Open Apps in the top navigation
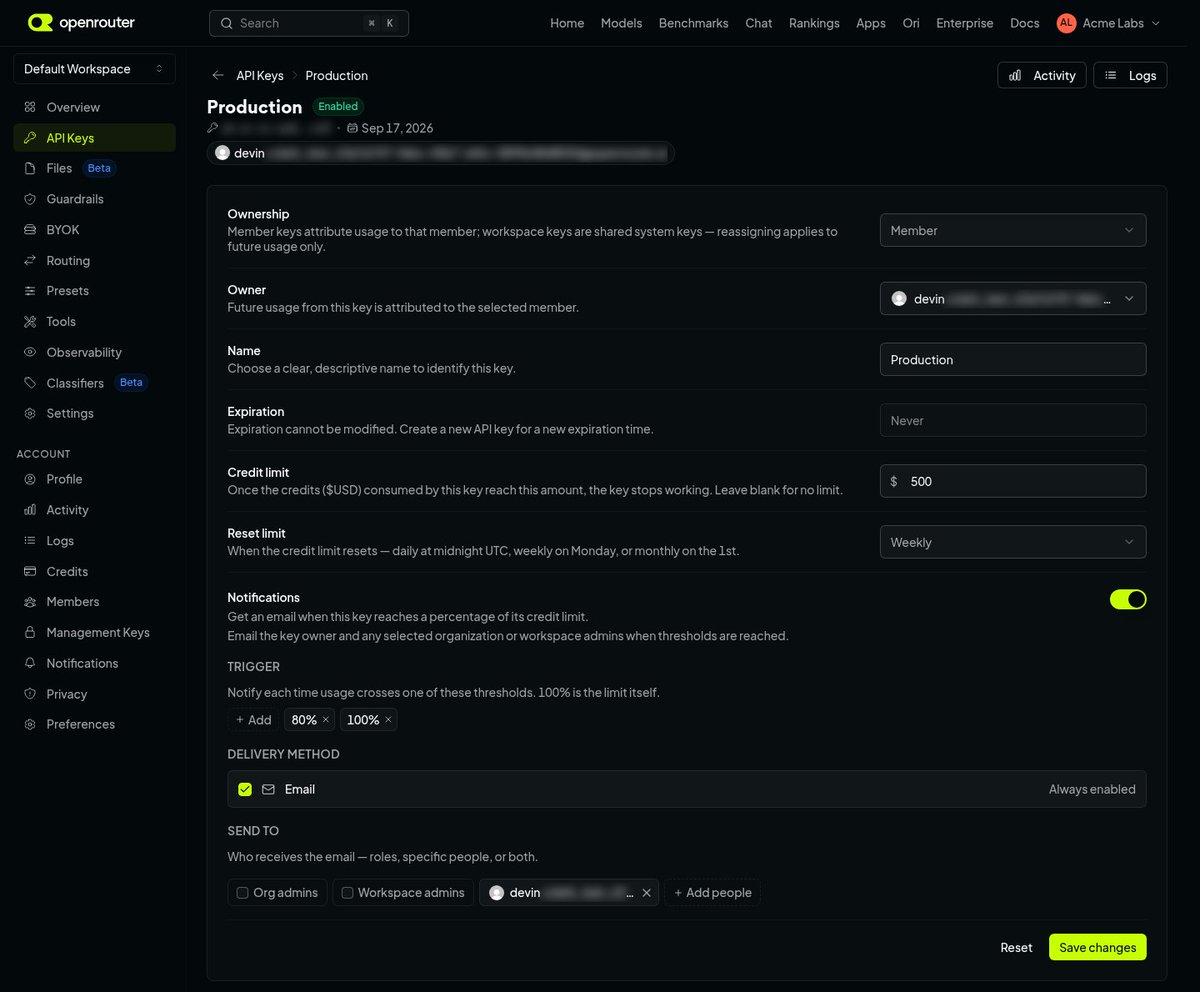Screen dimensions: 1200x992 [x=871, y=23]
